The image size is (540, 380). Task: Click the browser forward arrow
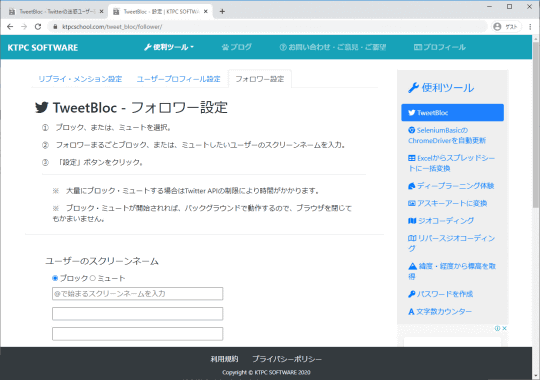coord(24,27)
